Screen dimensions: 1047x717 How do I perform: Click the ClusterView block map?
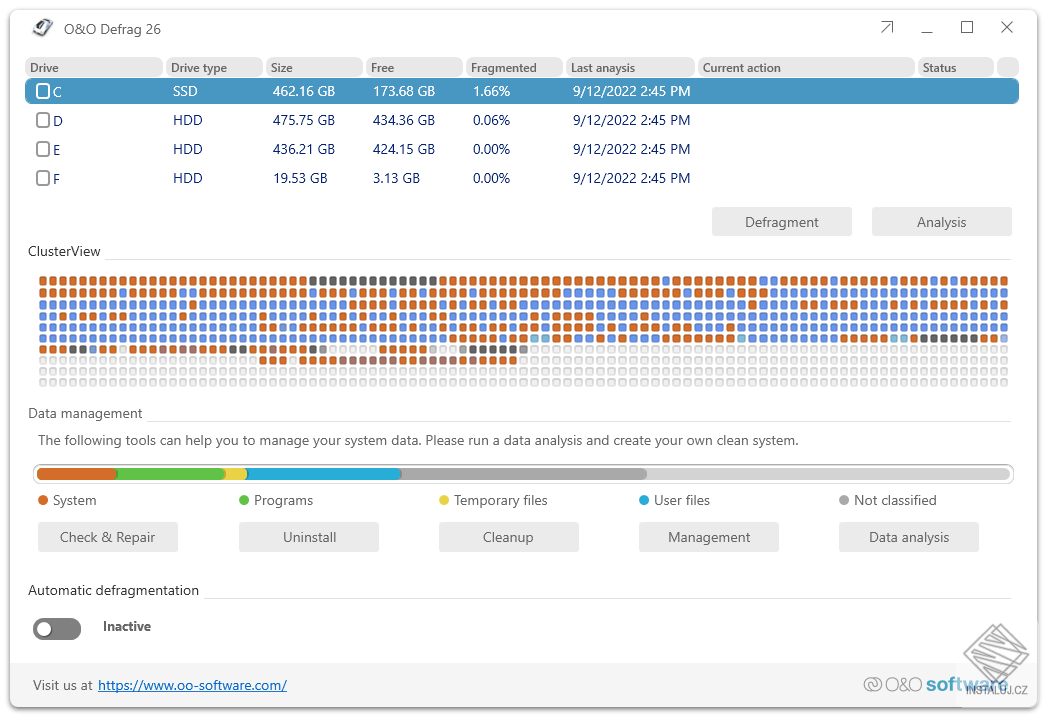pyautogui.click(x=524, y=331)
